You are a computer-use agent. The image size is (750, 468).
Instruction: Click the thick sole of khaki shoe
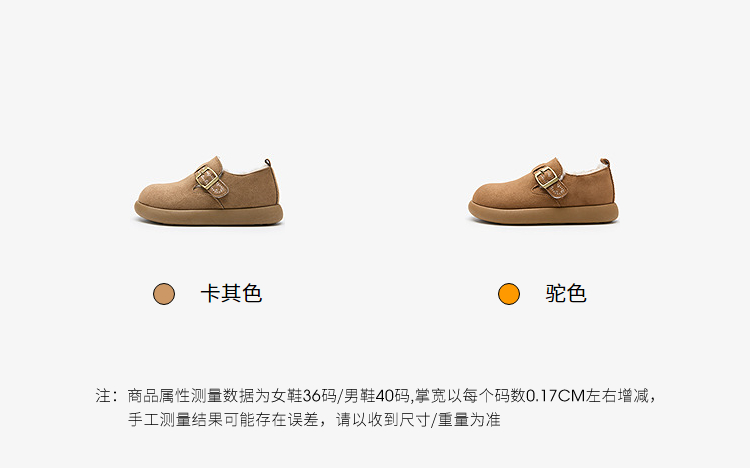pos(209,214)
